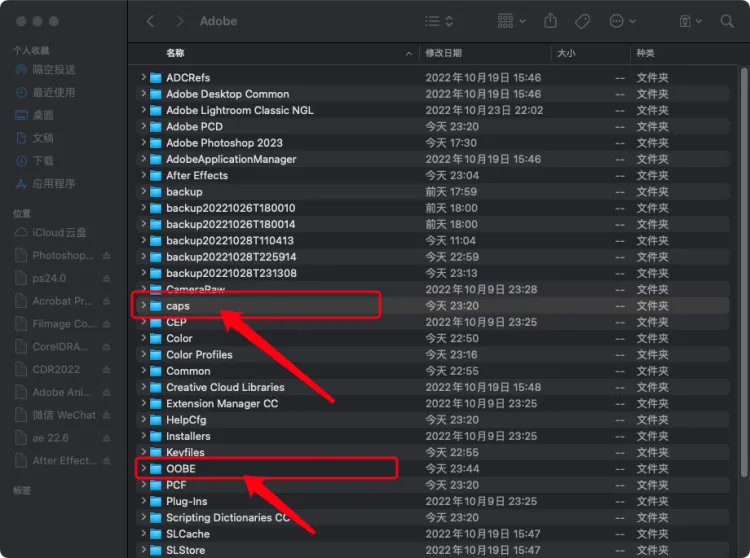Select the HelpCfg folder

pyautogui.click(x=186, y=420)
